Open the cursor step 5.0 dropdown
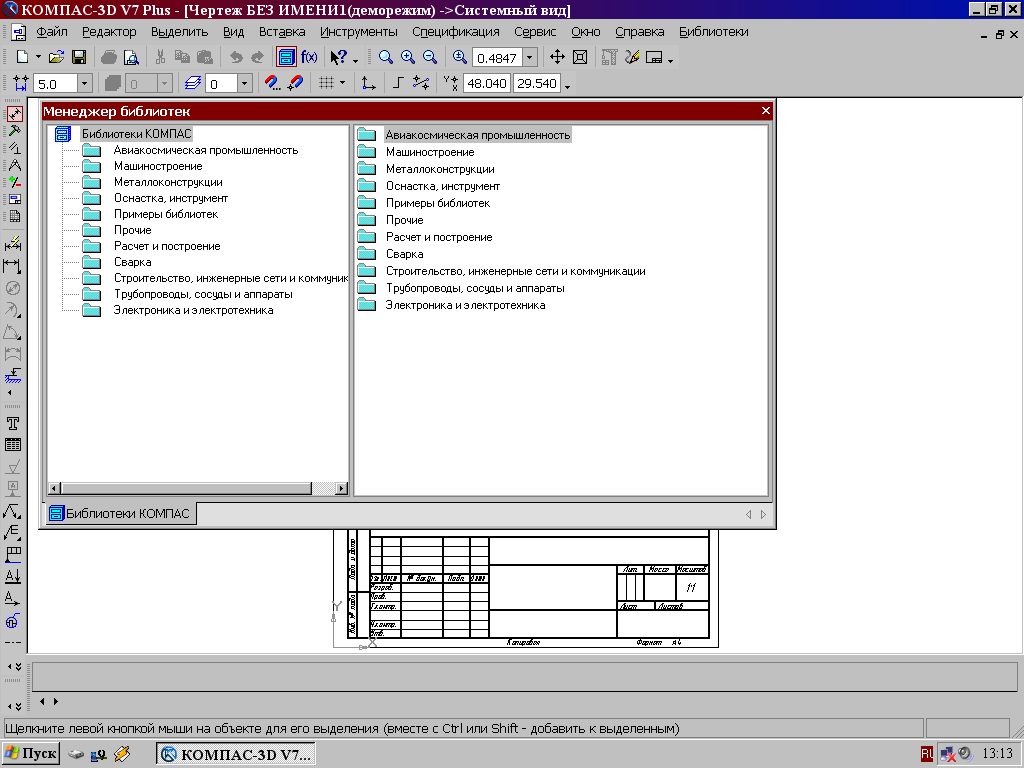Image resolution: width=1024 pixels, height=768 pixels. (84, 84)
